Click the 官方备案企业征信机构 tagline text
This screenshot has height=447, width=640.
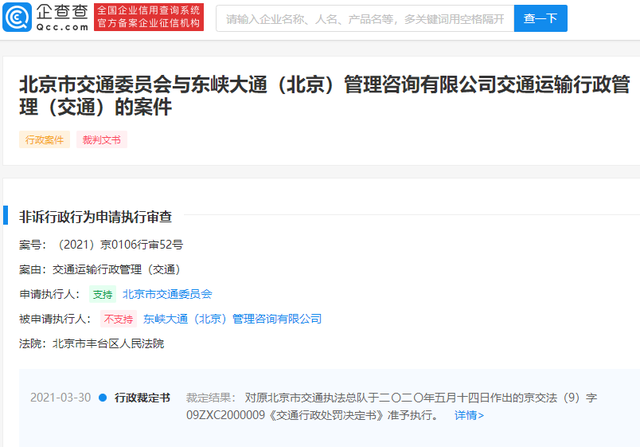(148, 26)
